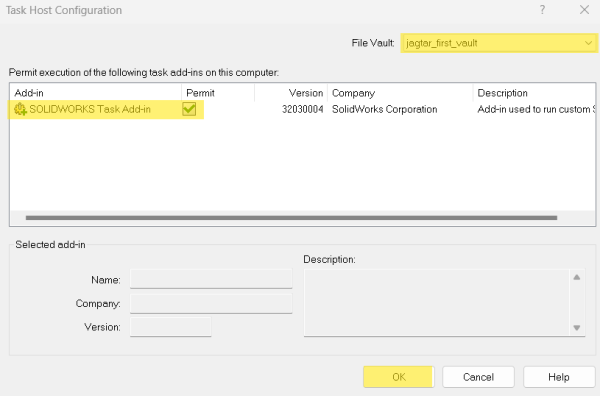600x396 pixels.
Task: Click the Description box scroll up arrow
Action: coord(577,277)
